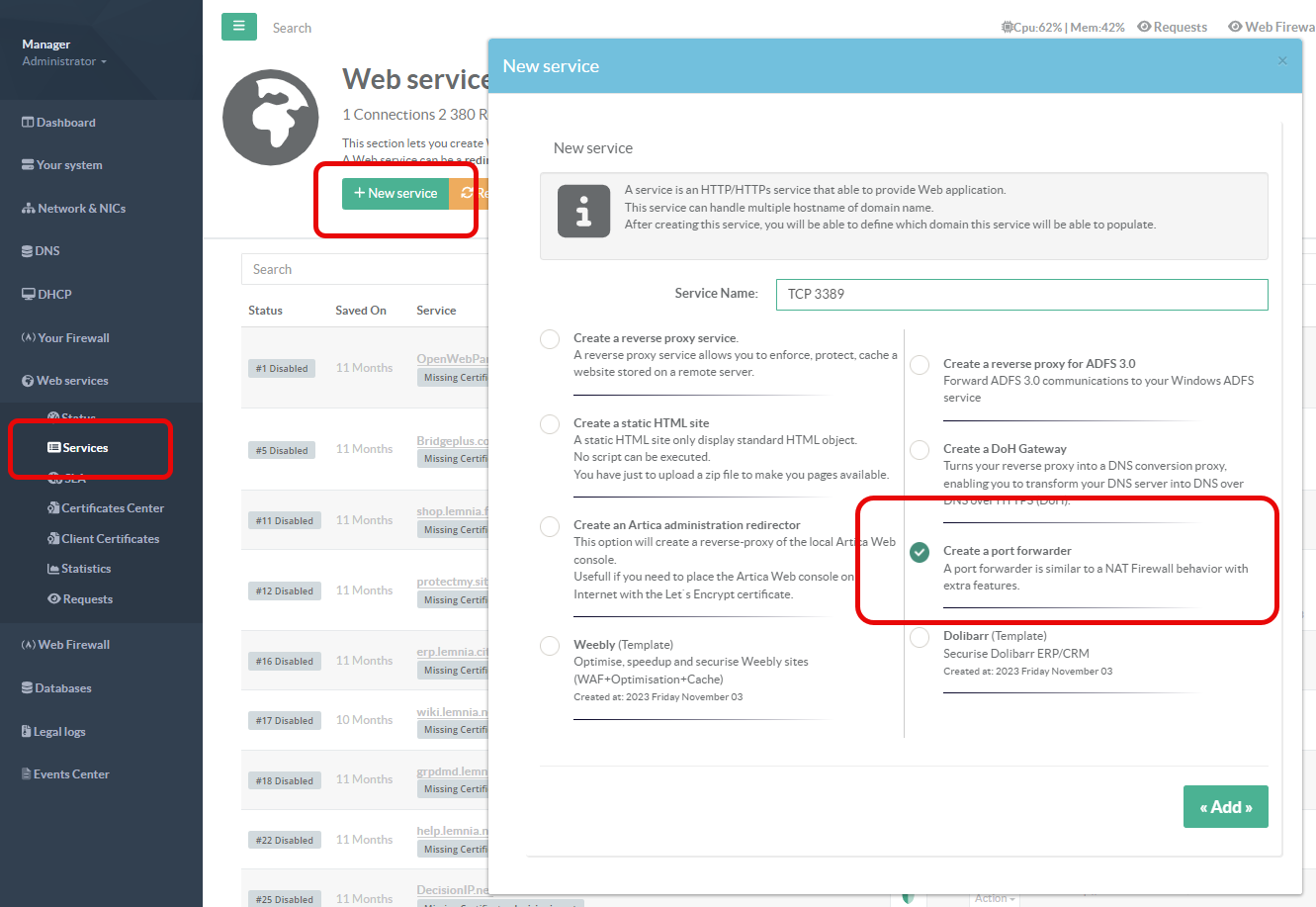This screenshot has width=1316, height=907.
Task: Click the Service Name text field
Action: tap(1021, 294)
